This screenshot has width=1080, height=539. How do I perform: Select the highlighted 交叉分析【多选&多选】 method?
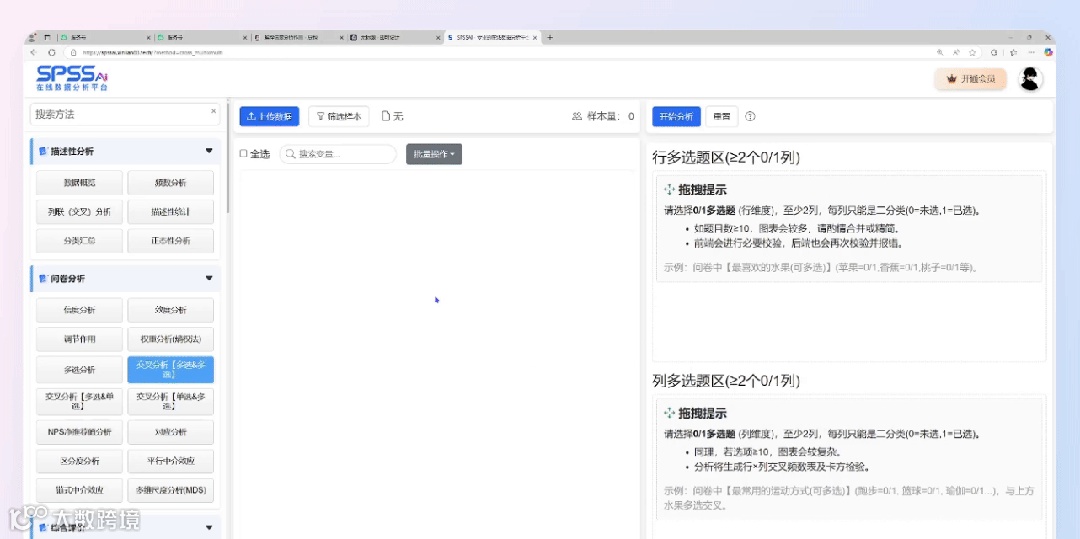[170, 370]
